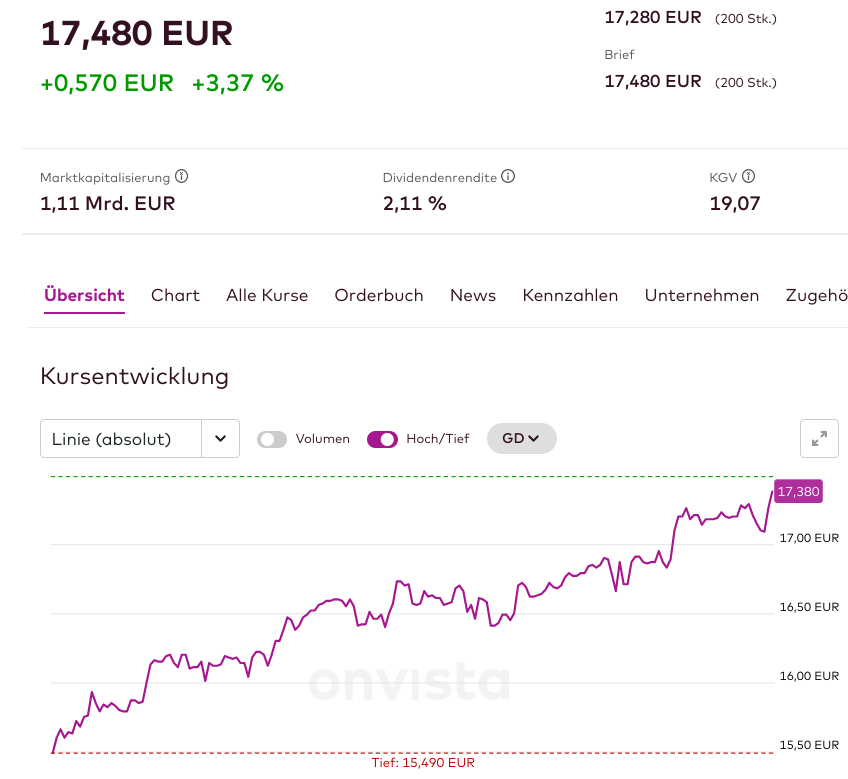Open the GD dropdown
848x779 pixels.
[x=521, y=438]
